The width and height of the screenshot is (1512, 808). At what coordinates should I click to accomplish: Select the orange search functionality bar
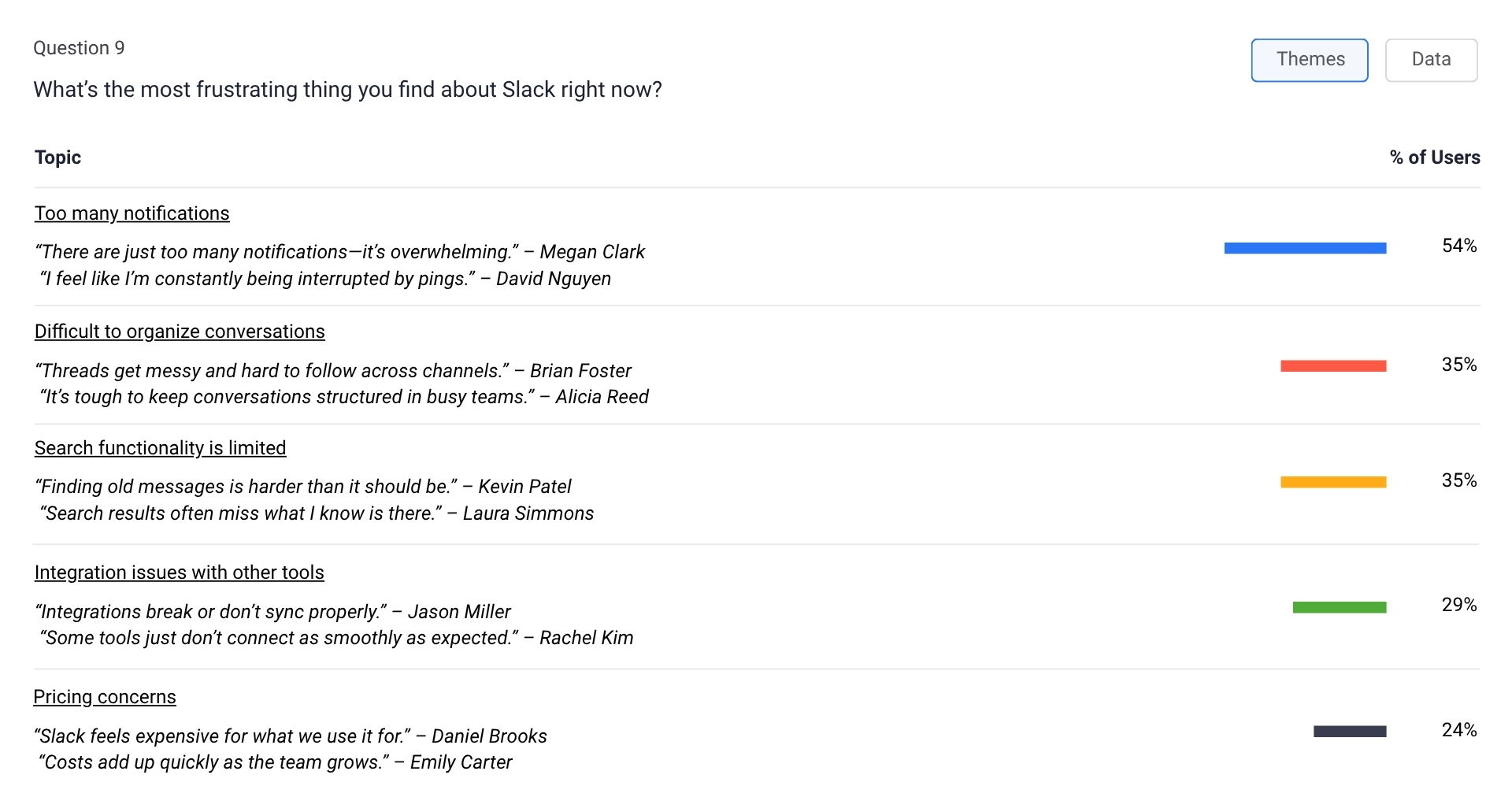click(1332, 482)
